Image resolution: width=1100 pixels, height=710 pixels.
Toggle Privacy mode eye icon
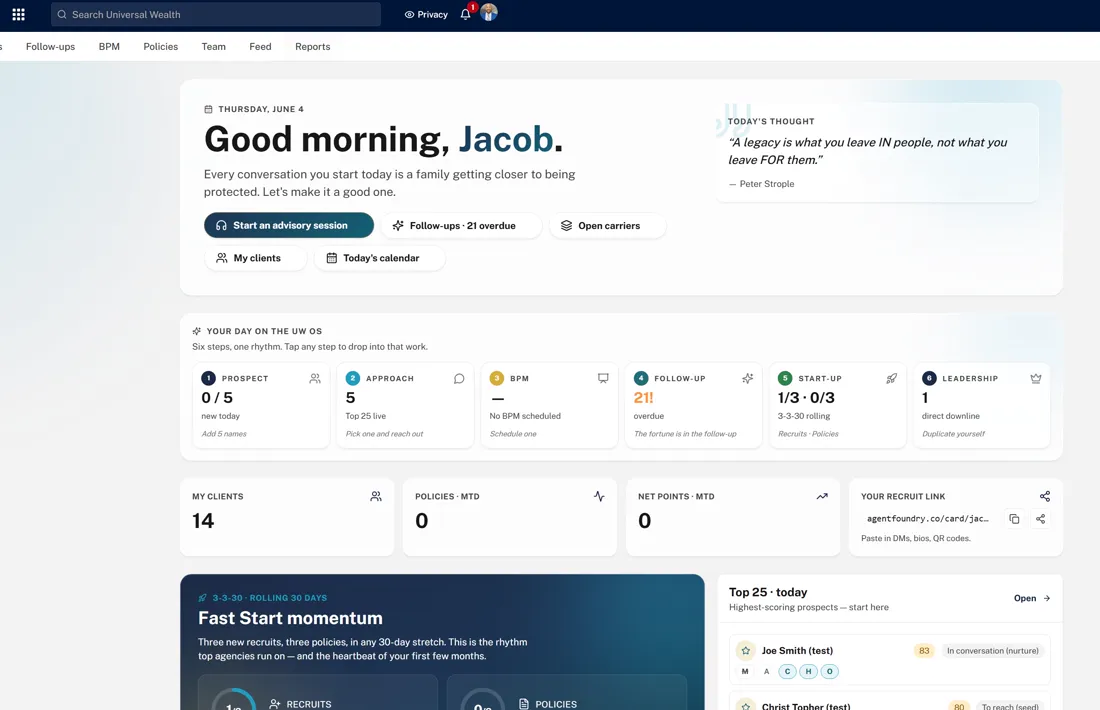[x=410, y=14]
